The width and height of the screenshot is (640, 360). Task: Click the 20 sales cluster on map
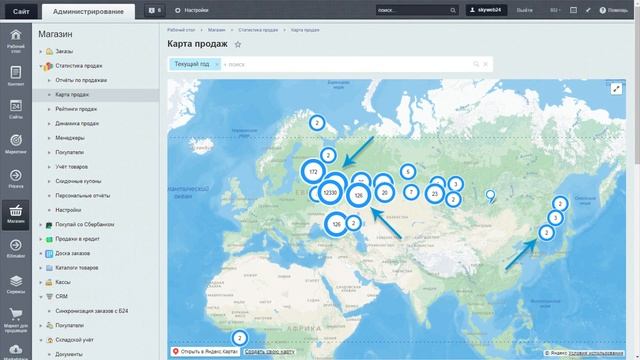384,193
